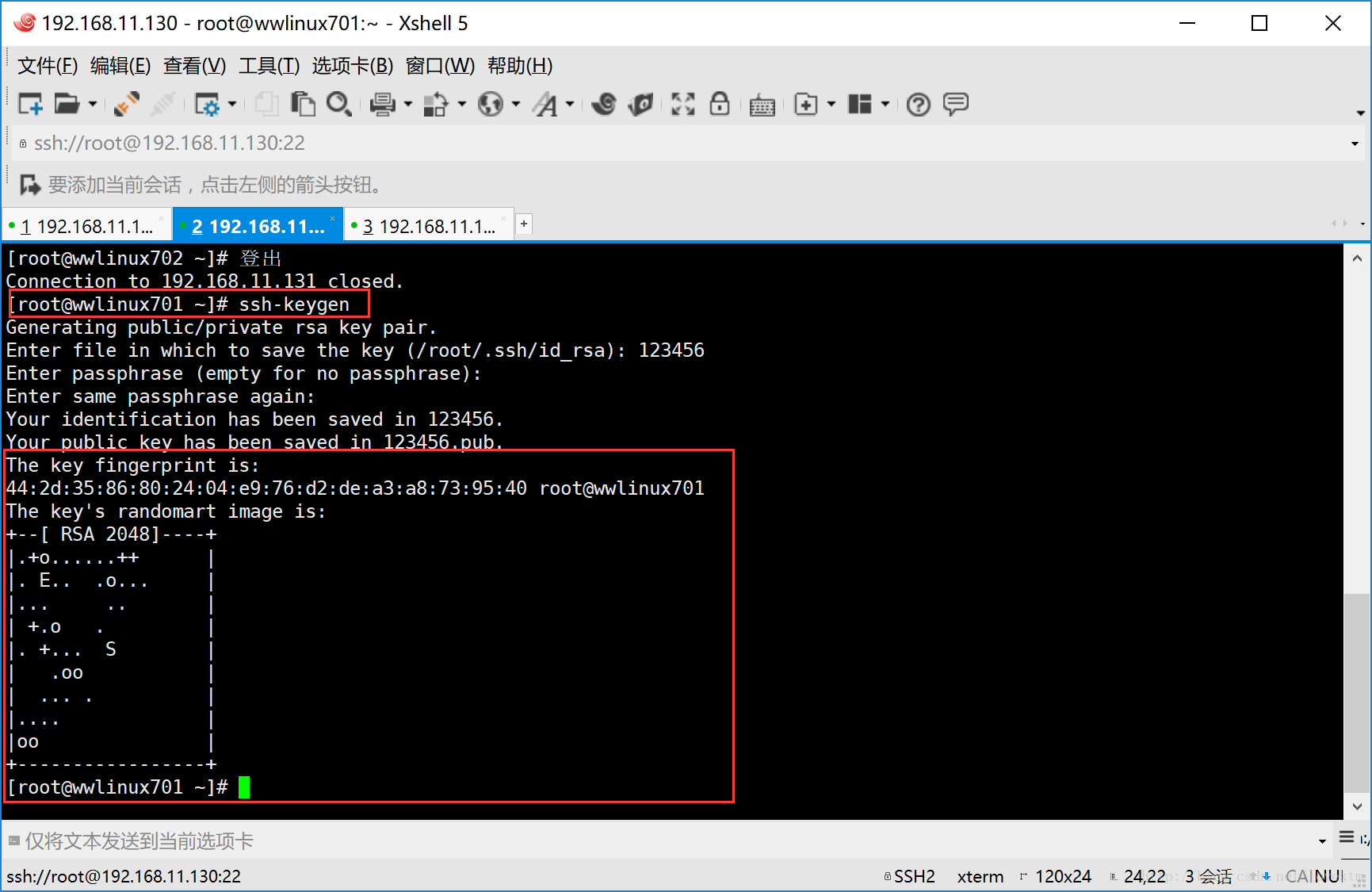Expand the compose bar target dropdown
Screen dimensions: 1372x892
(x=1322, y=840)
